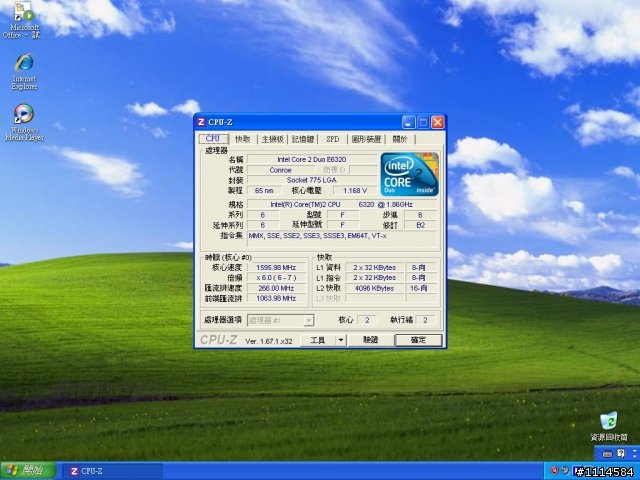Open the Recycle Bin desktop icon
Screen dimensions: 640x480
[609, 427]
